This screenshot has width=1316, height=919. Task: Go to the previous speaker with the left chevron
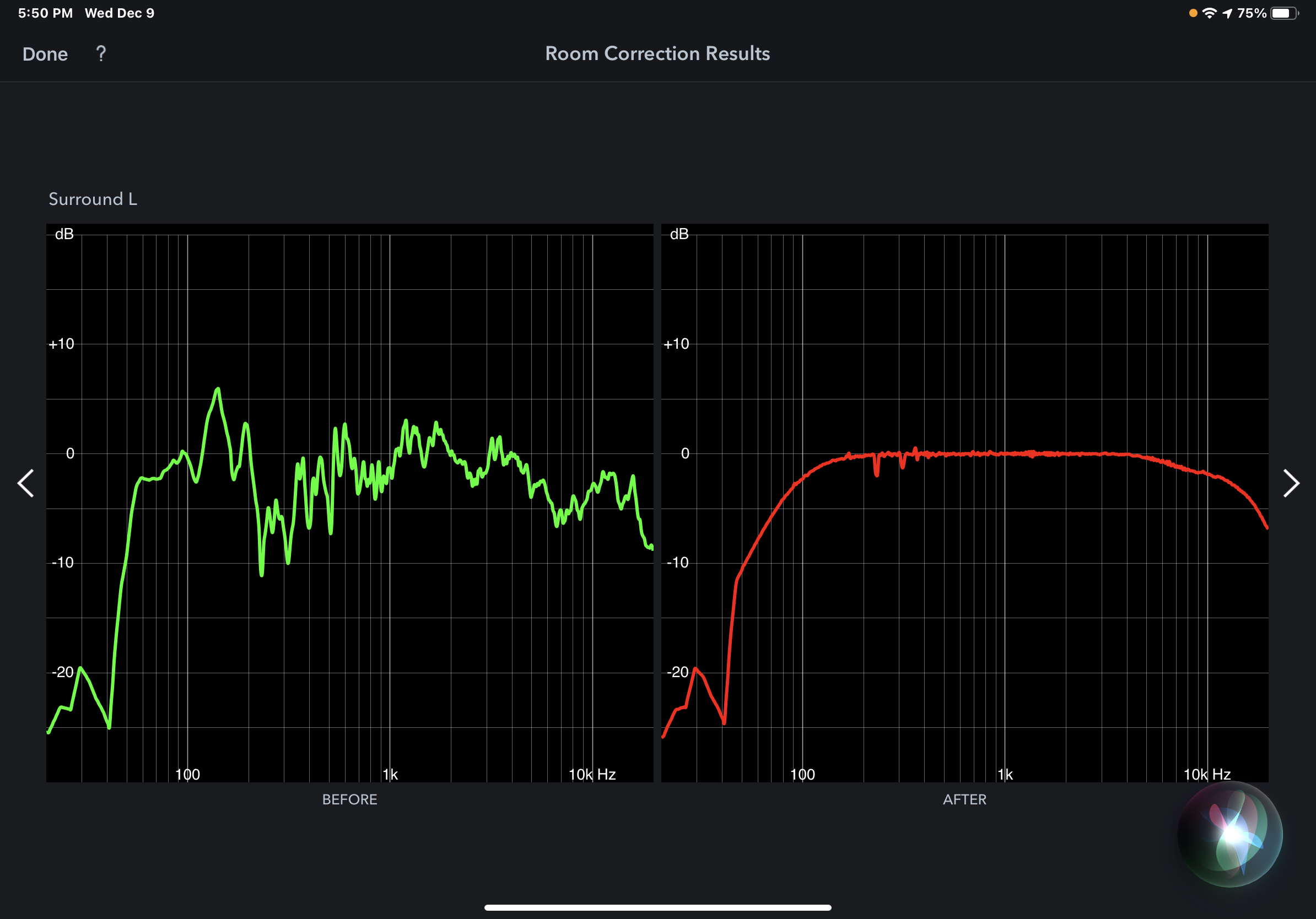26,483
